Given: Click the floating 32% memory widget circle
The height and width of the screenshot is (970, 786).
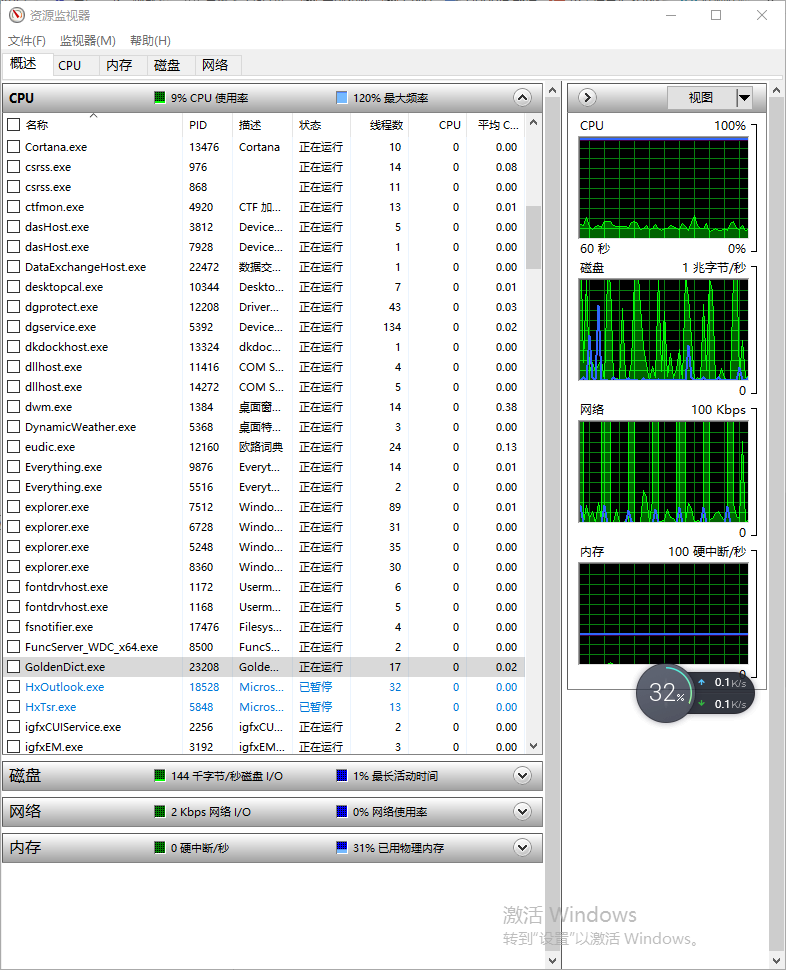Looking at the screenshot, I should [665, 693].
